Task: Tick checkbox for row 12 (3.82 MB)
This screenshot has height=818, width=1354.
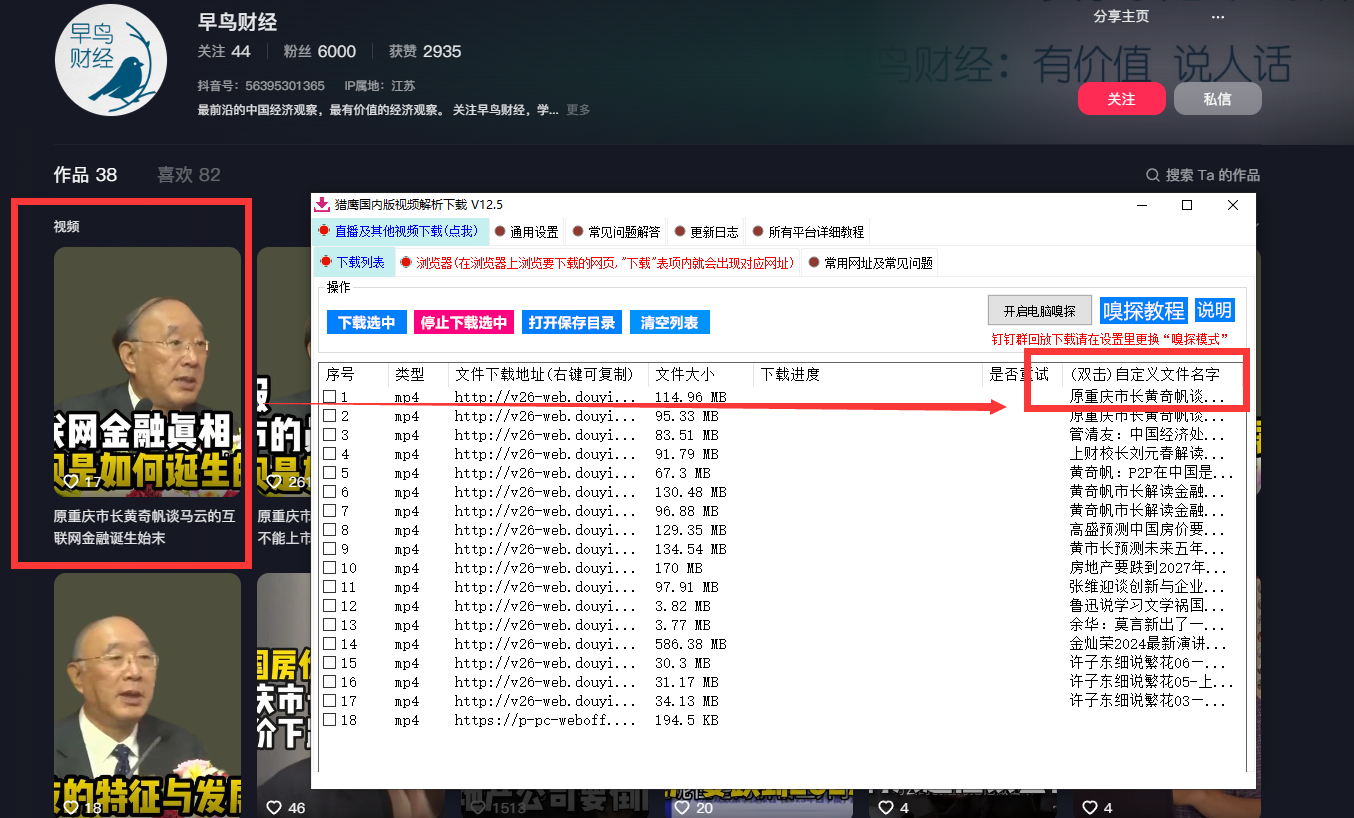Action: click(329, 606)
